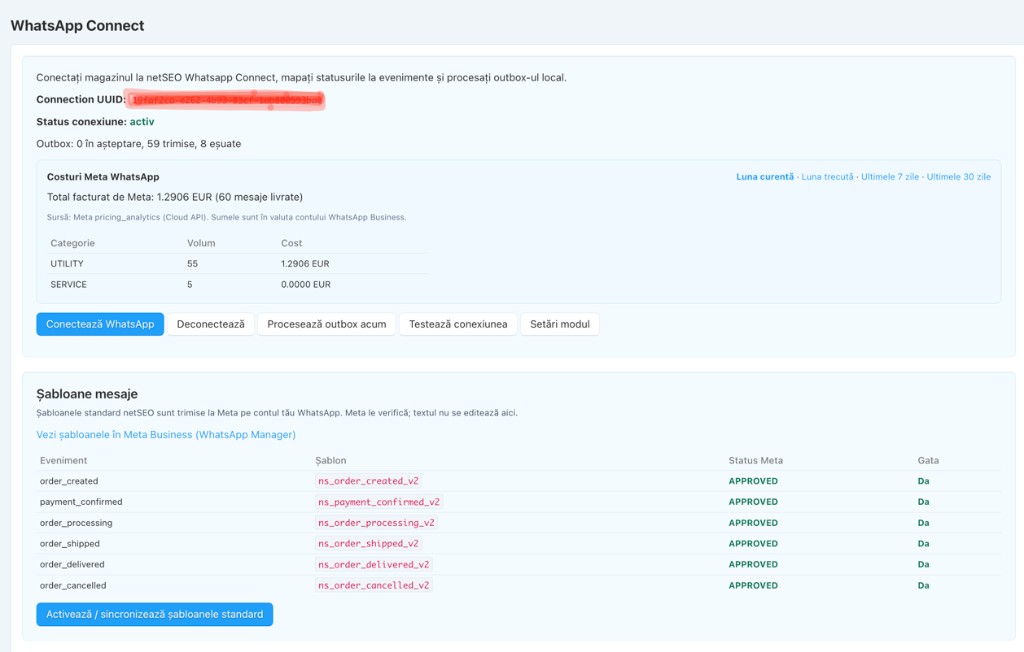Image resolution: width=1024 pixels, height=652 pixels.
Task: Click the Total facturat de Meta line
Action: pyautogui.click(x=174, y=197)
